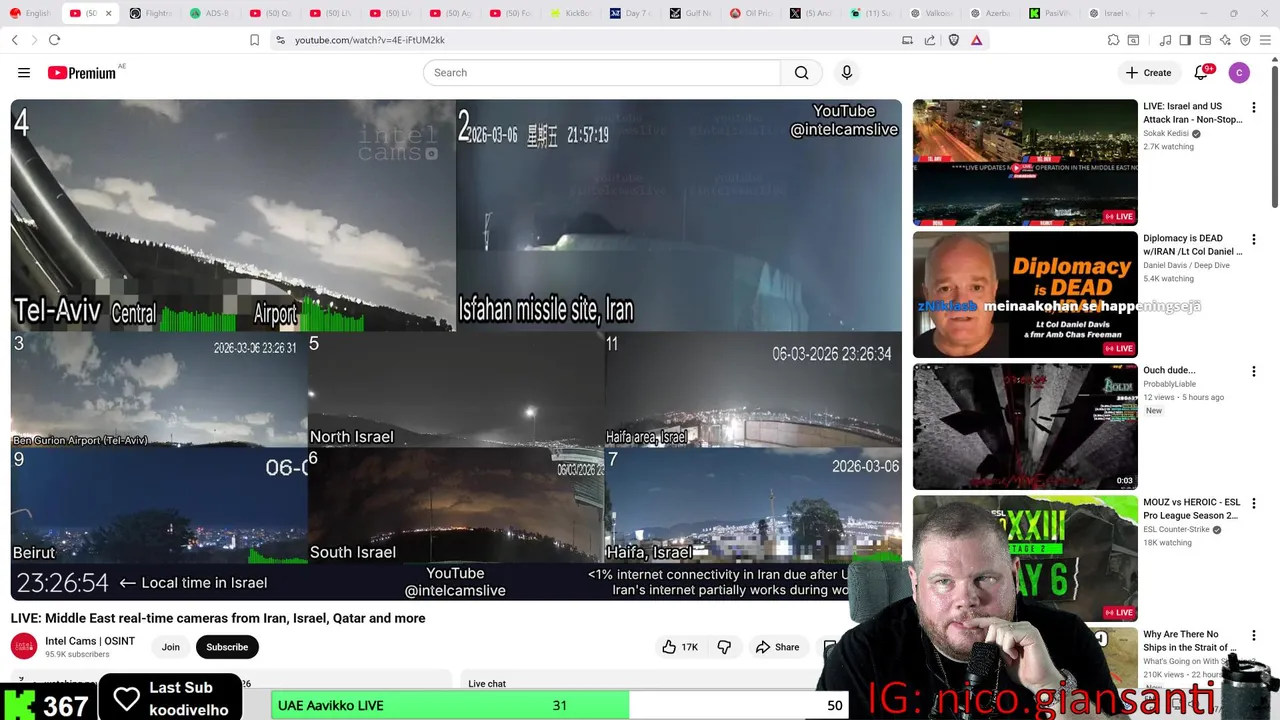Open the Brave playlist music-note icon
1280x720 pixels.
1165,40
